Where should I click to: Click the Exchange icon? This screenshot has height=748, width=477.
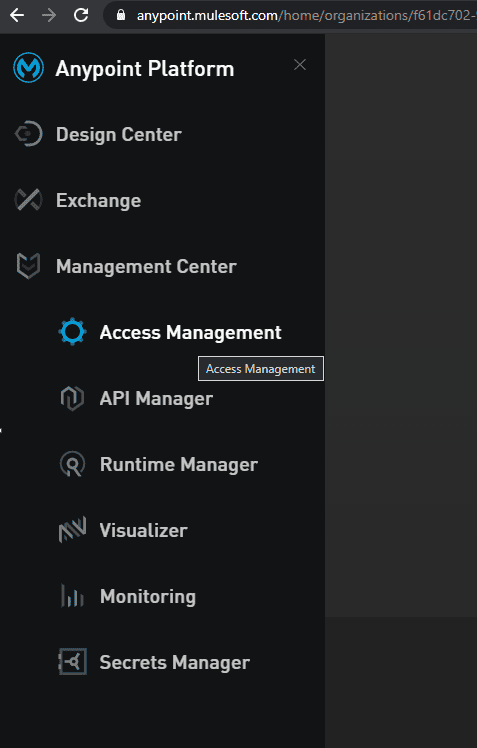pyautogui.click(x=28, y=200)
